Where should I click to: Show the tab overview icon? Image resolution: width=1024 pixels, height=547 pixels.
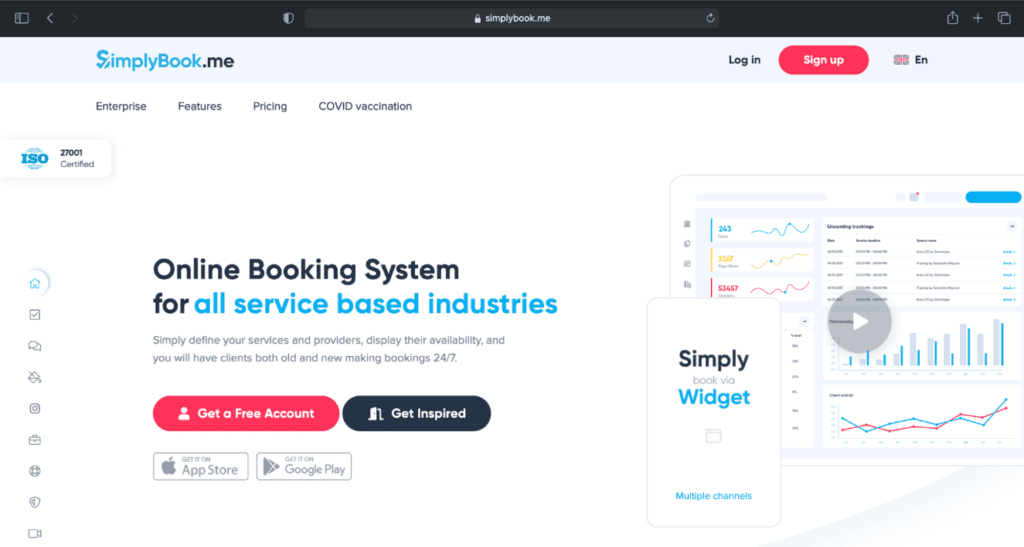click(1004, 18)
